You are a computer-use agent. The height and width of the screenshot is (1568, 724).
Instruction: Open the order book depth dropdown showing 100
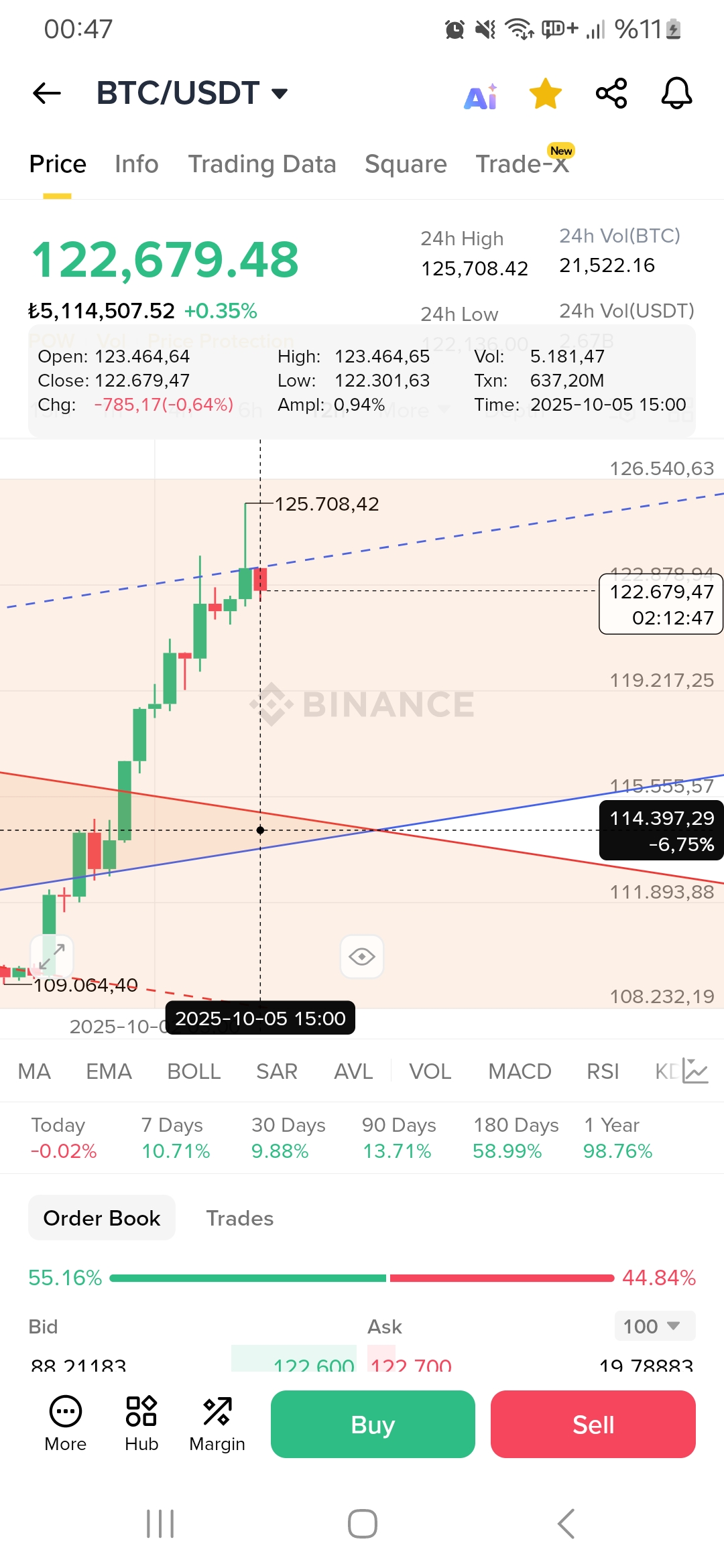pos(654,1326)
